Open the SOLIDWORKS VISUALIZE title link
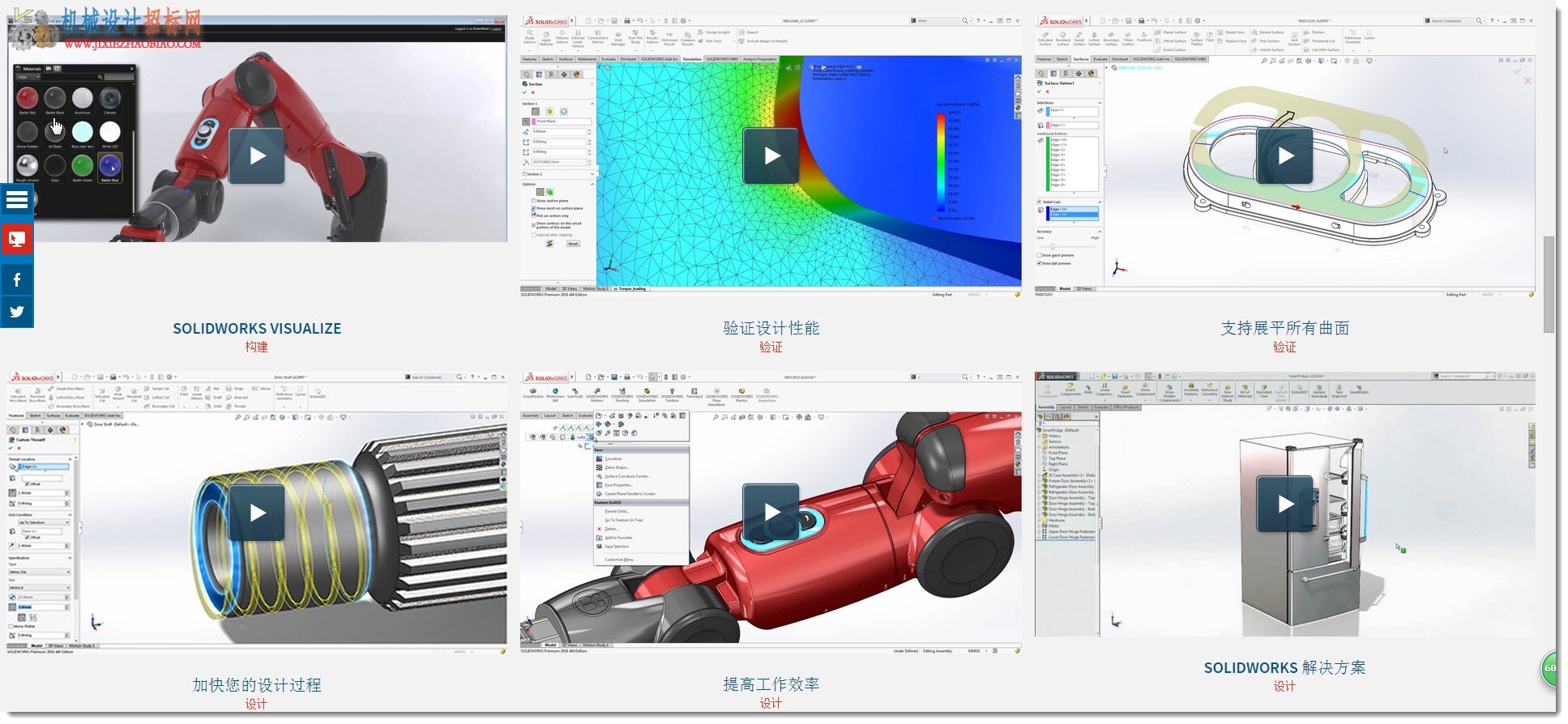This screenshot has height=724, width=1568. pos(257,329)
